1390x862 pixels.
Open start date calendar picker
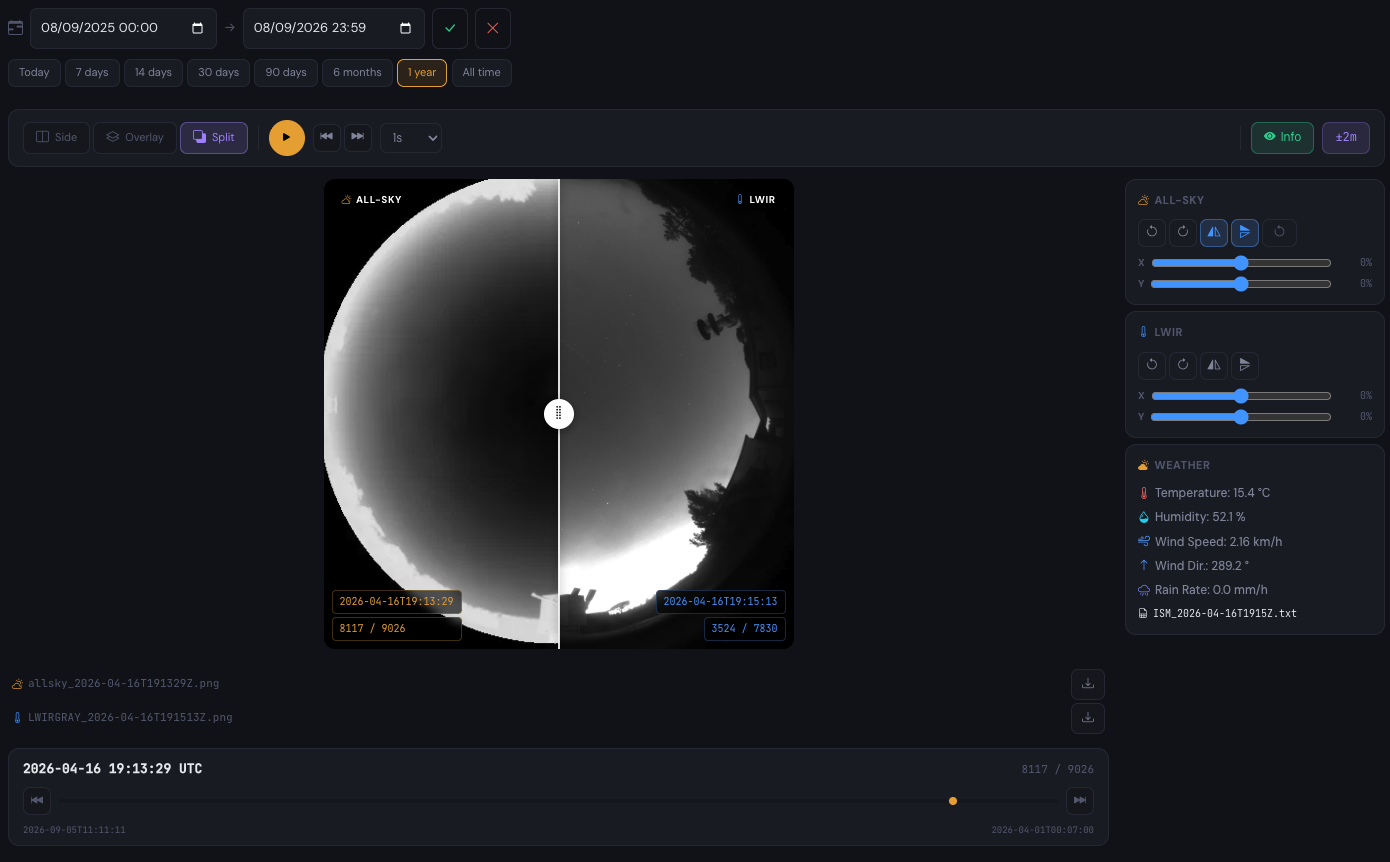pos(198,28)
